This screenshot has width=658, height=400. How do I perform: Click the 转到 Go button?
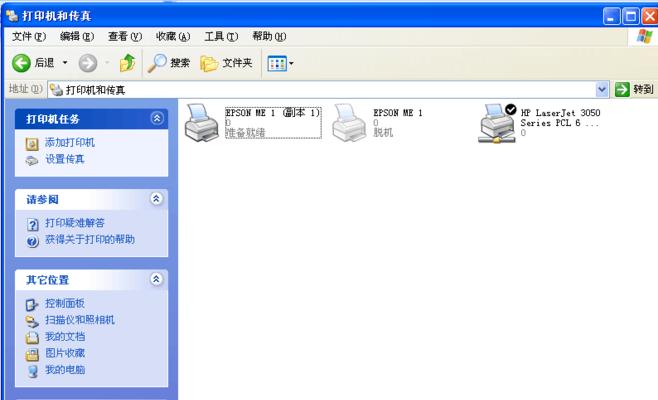click(634, 89)
